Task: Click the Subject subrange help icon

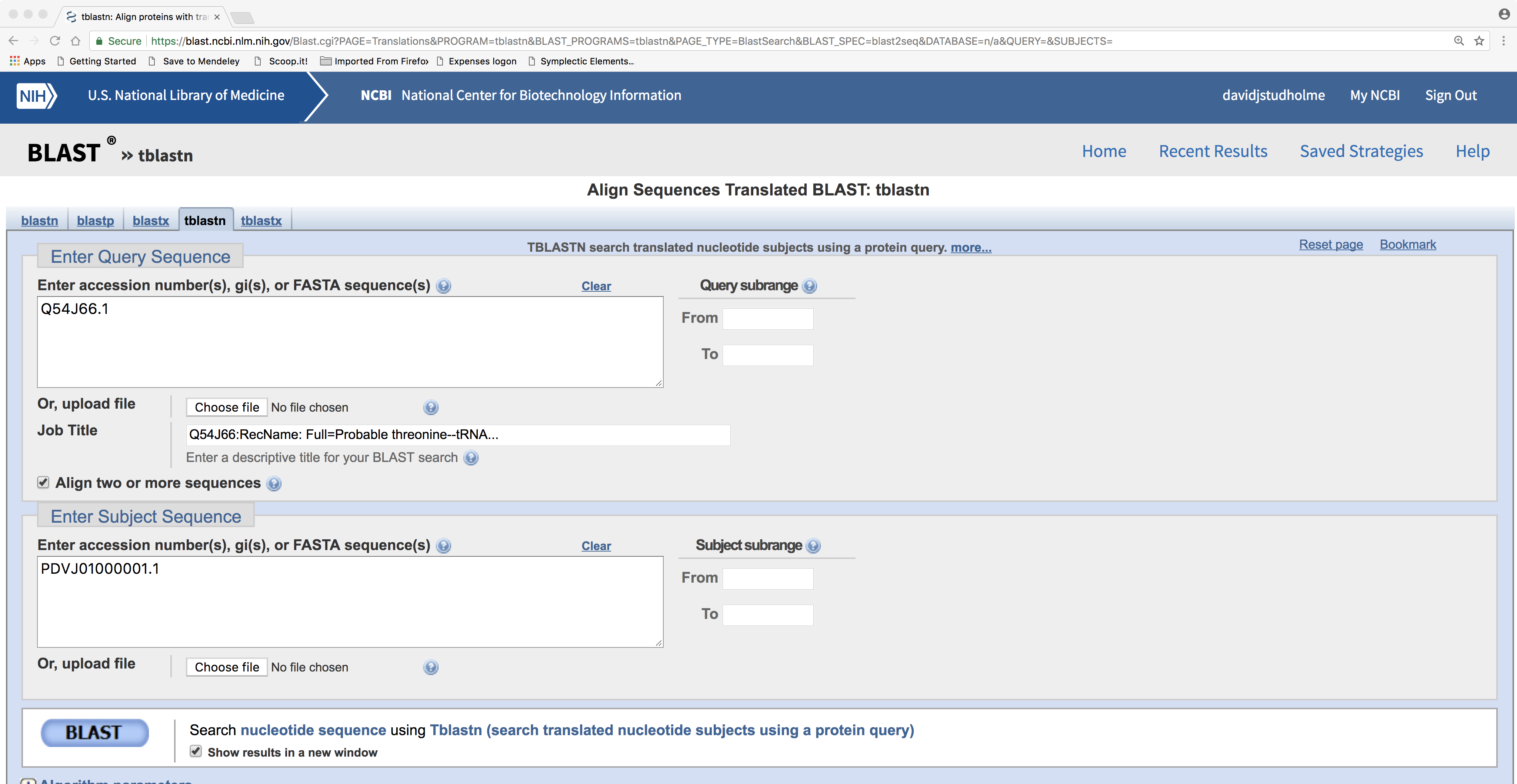Action: pos(813,546)
